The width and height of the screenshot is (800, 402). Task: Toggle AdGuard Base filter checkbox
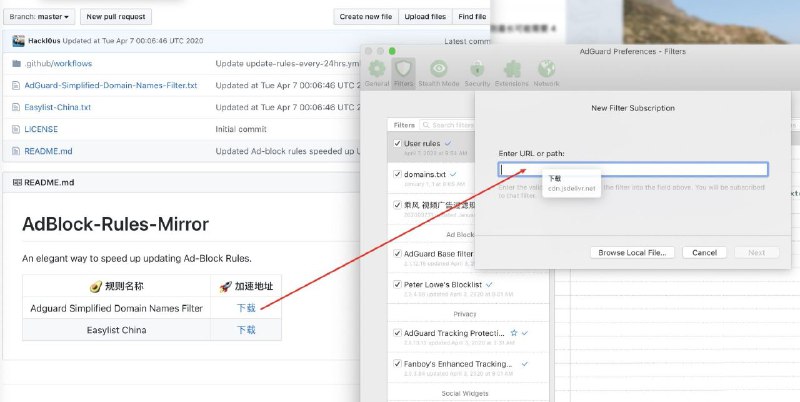coord(397,254)
